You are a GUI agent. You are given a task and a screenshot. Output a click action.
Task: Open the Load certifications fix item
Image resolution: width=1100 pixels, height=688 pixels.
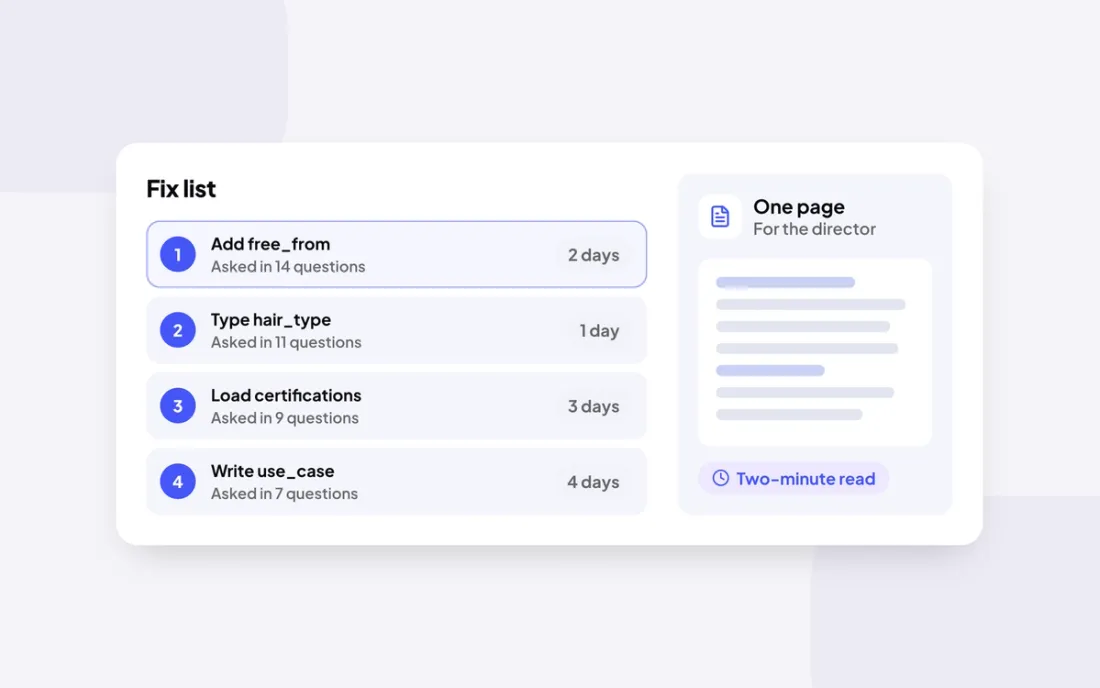click(396, 405)
